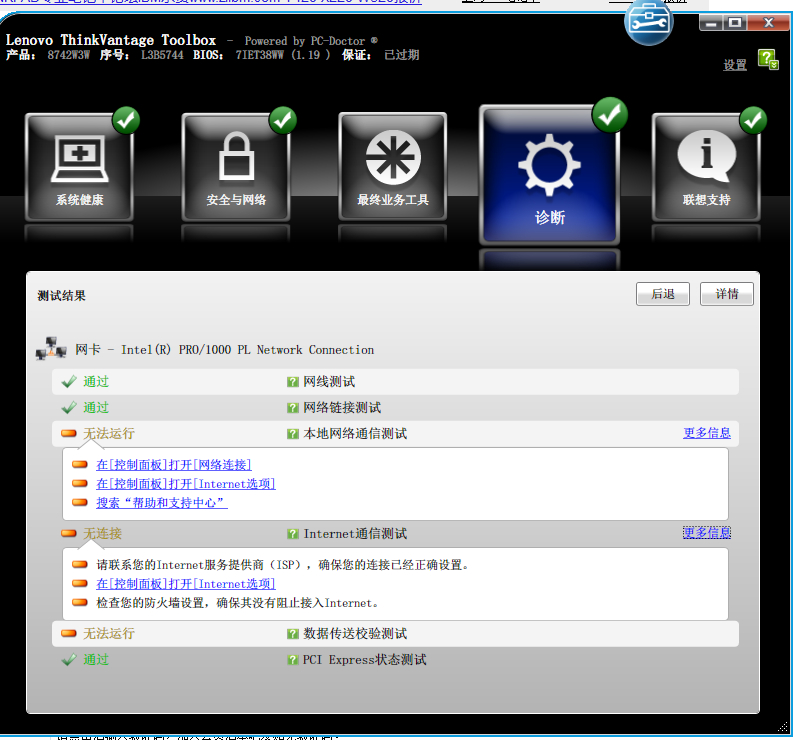Select the 诊断 gear tile
The height and width of the screenshot is (740, 794).
point(549,175)
